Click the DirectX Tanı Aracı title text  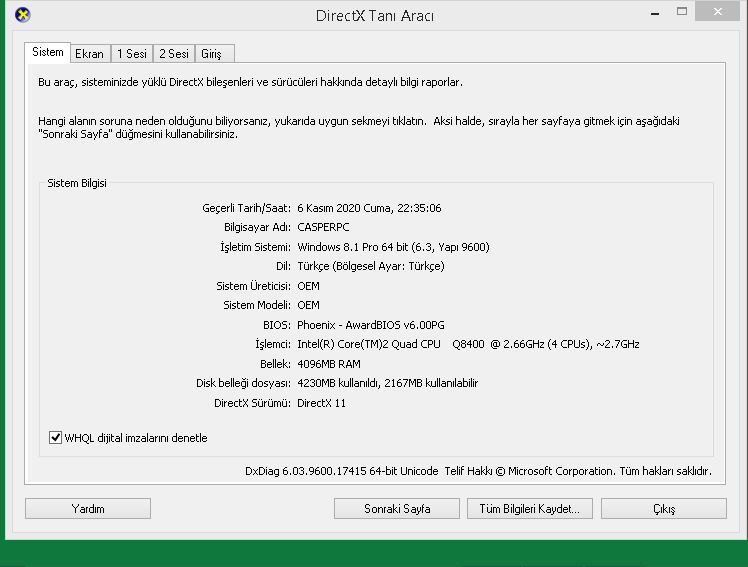(x=374, y=16)
